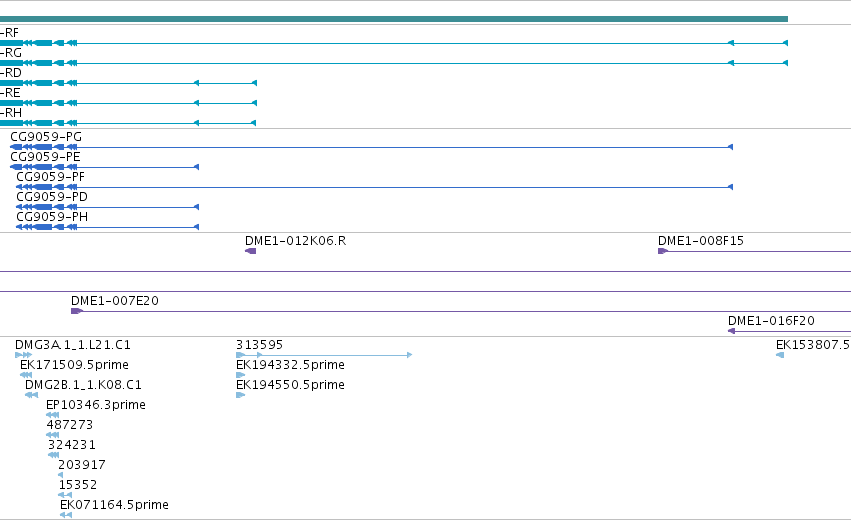851x520 pixels.
Task: Click the CG9059-PG protein feature label
Action: coord(46,137)
